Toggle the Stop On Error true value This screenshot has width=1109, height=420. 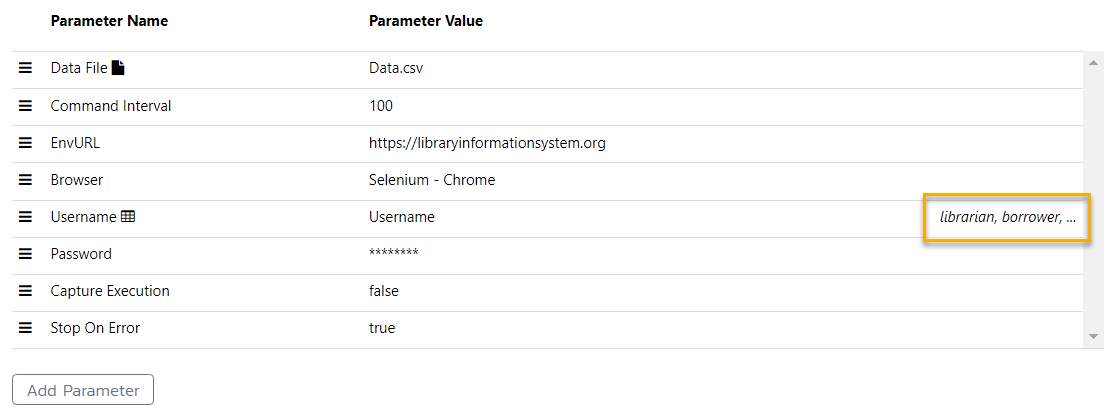[x=382, y=328]
